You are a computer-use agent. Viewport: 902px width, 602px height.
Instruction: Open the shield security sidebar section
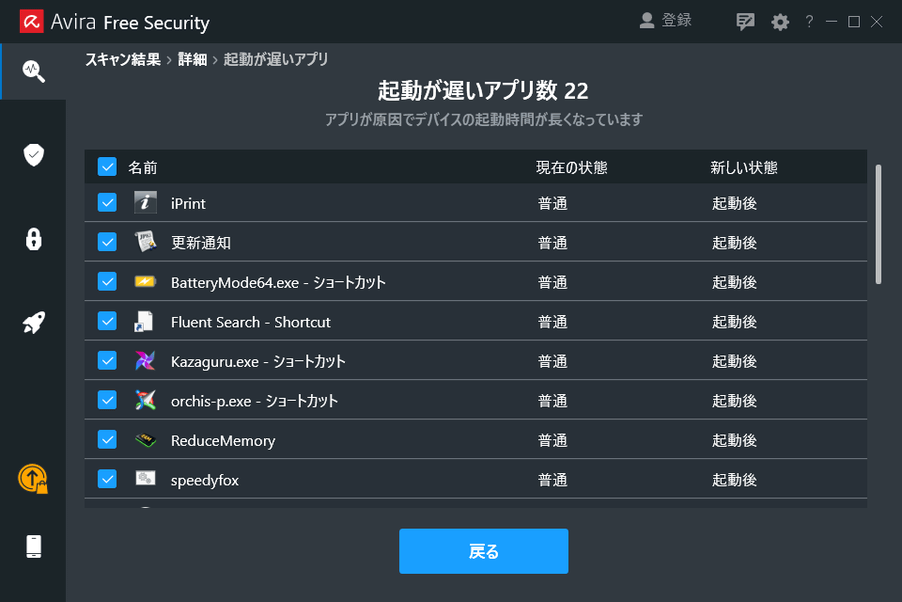tap(34, 155)
